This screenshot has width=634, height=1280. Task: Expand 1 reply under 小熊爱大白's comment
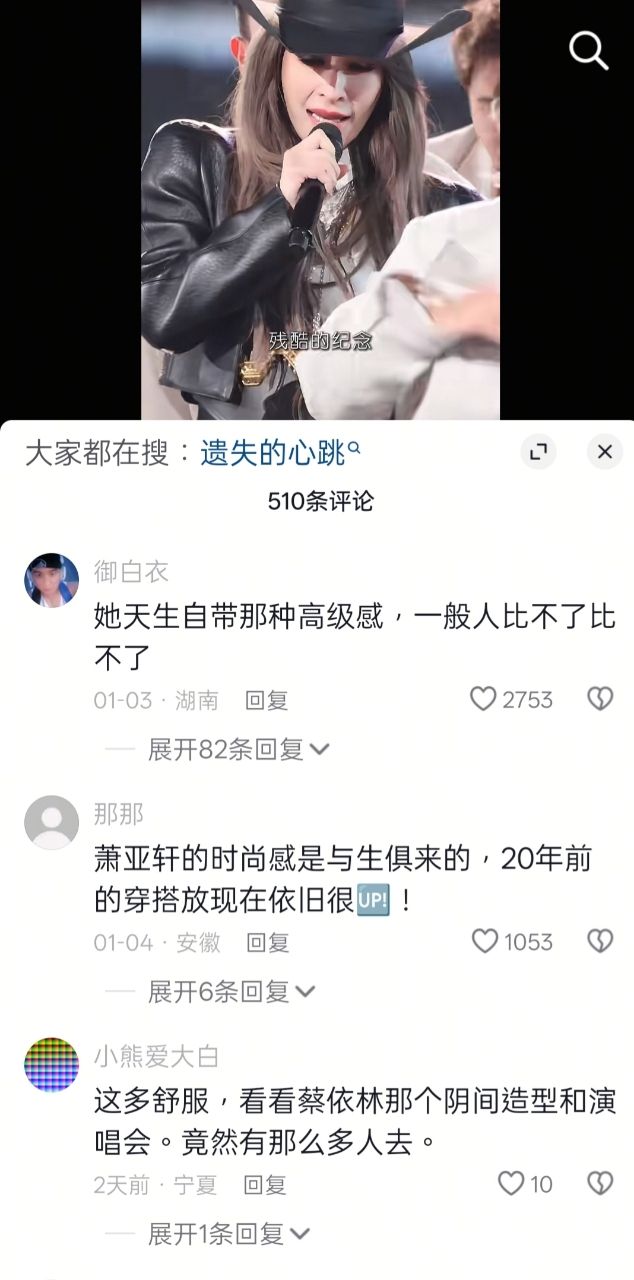coord(230,1234)
